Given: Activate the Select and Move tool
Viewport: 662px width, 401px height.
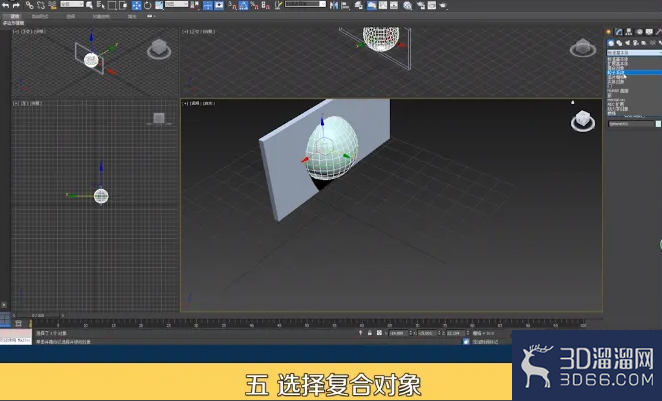Looking at the screenshot, I should (x=137, y=5).
